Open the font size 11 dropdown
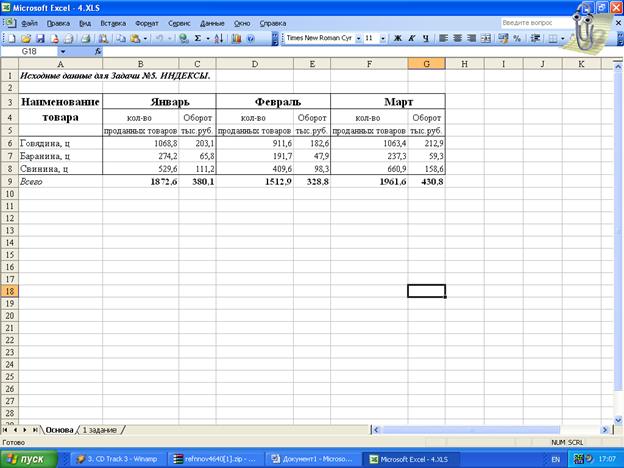This screenshot has height=468, width=624. click(x=383, y=38)
